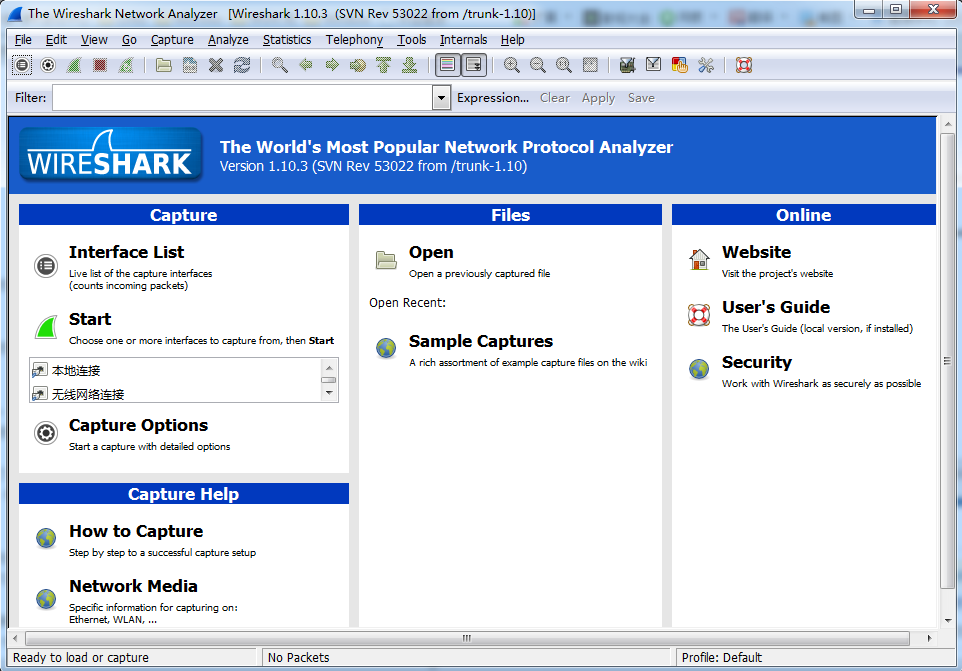Viewport: 962px width, 671px height.
Task: Open preferences with the tools icon
Action: pos(706,65)
